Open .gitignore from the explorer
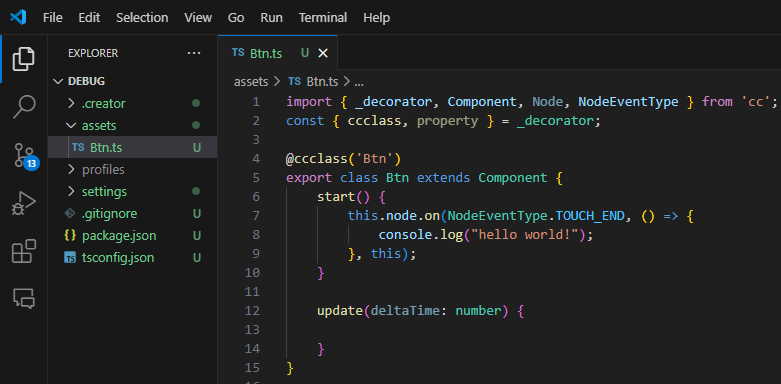Screen dimensions: 781x384 tap(132, 214)
